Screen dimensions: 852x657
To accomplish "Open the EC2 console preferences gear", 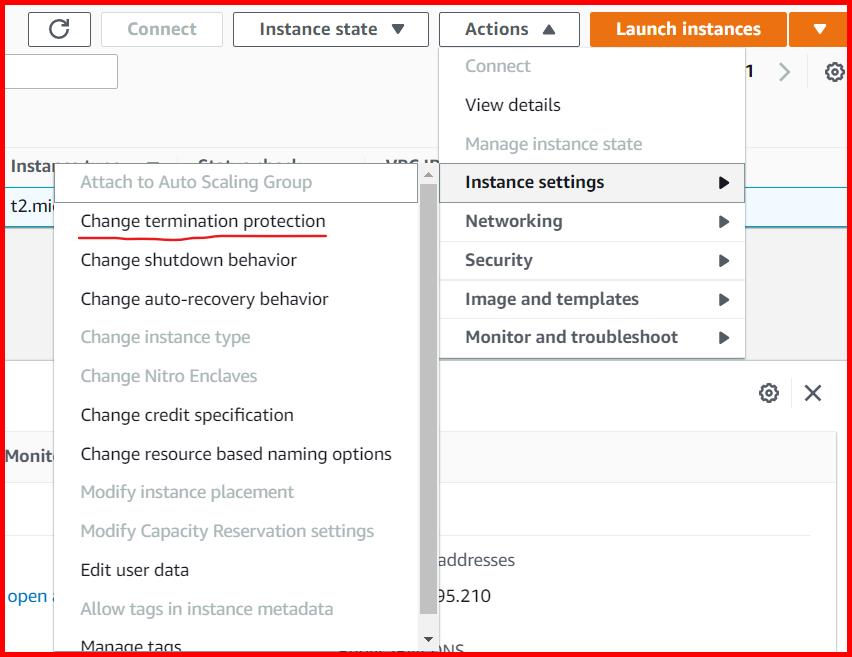I will click(x=833, y=71).
